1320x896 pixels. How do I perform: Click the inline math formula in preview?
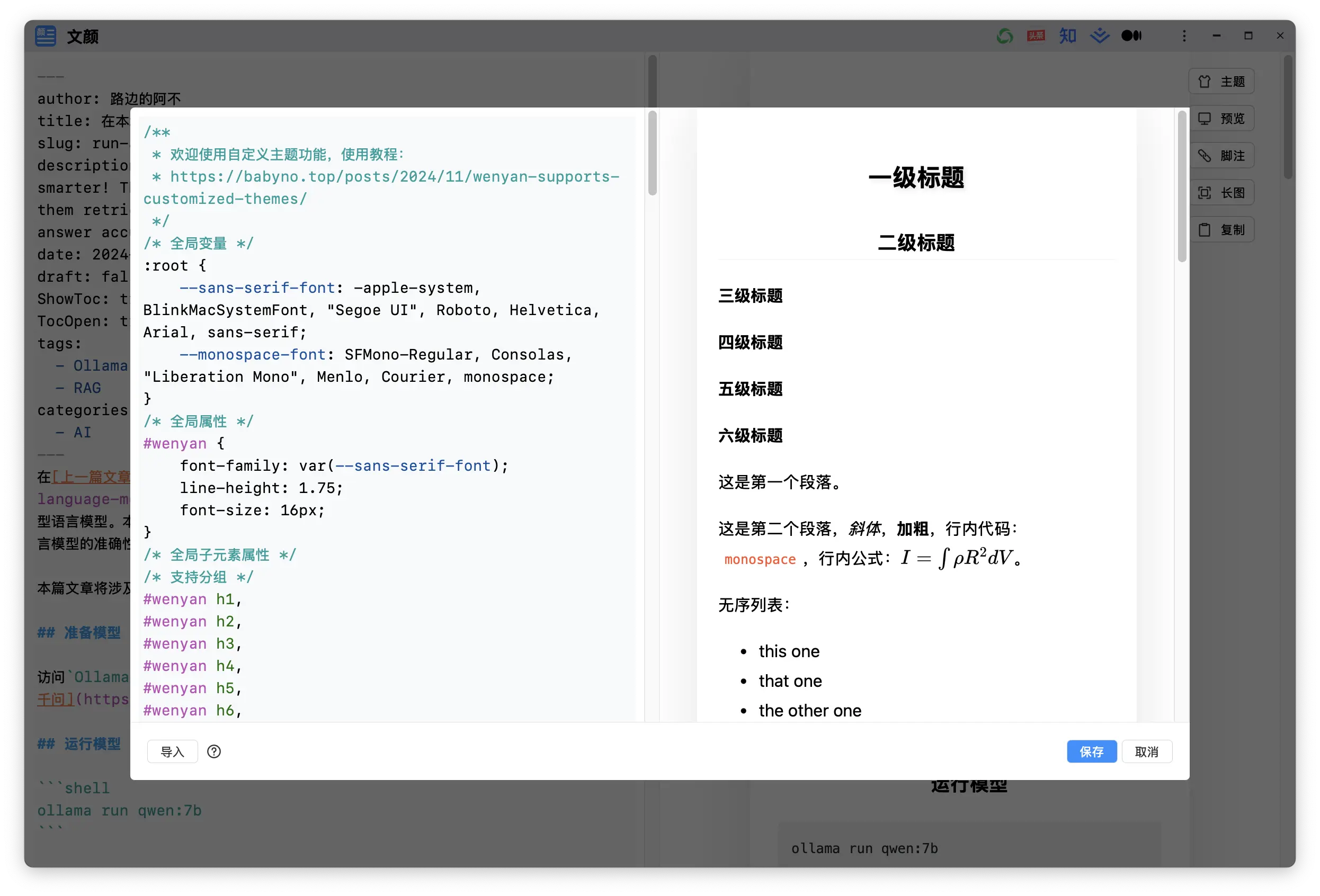957,558
